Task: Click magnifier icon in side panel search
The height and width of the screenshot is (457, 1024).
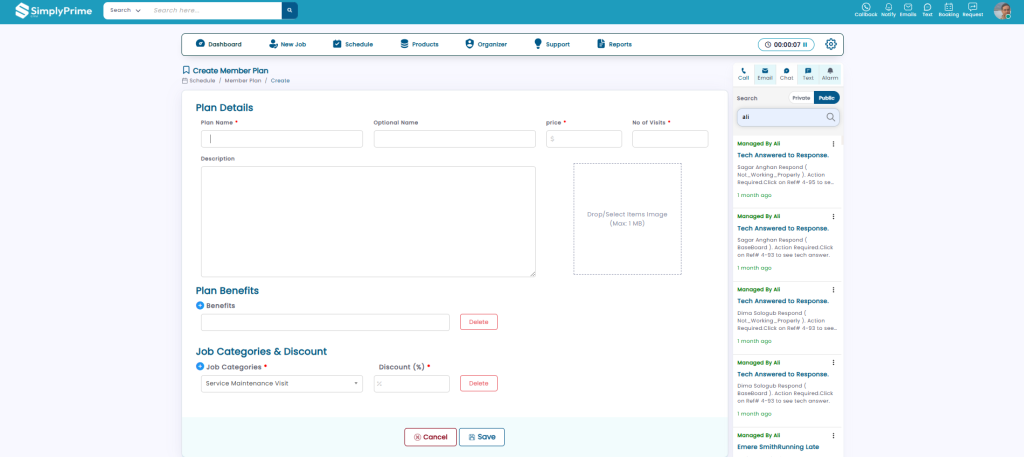Action: coord(831,117)
